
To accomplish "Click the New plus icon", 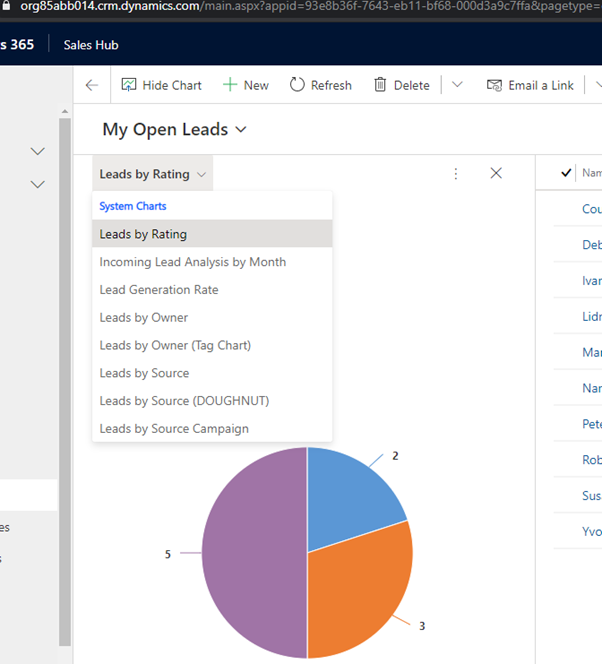I will tap(230, 85).
